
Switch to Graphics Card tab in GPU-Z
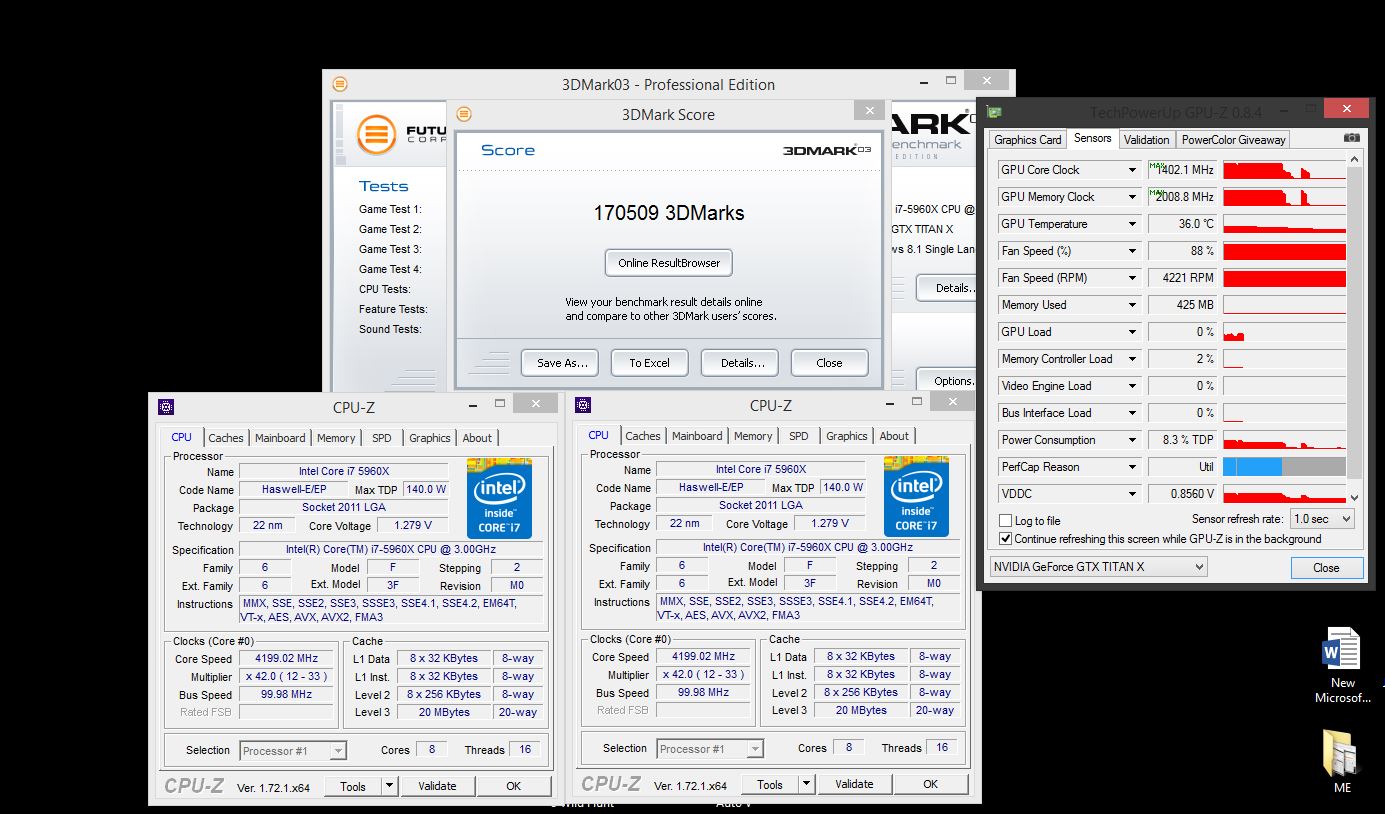point(1027,140)
